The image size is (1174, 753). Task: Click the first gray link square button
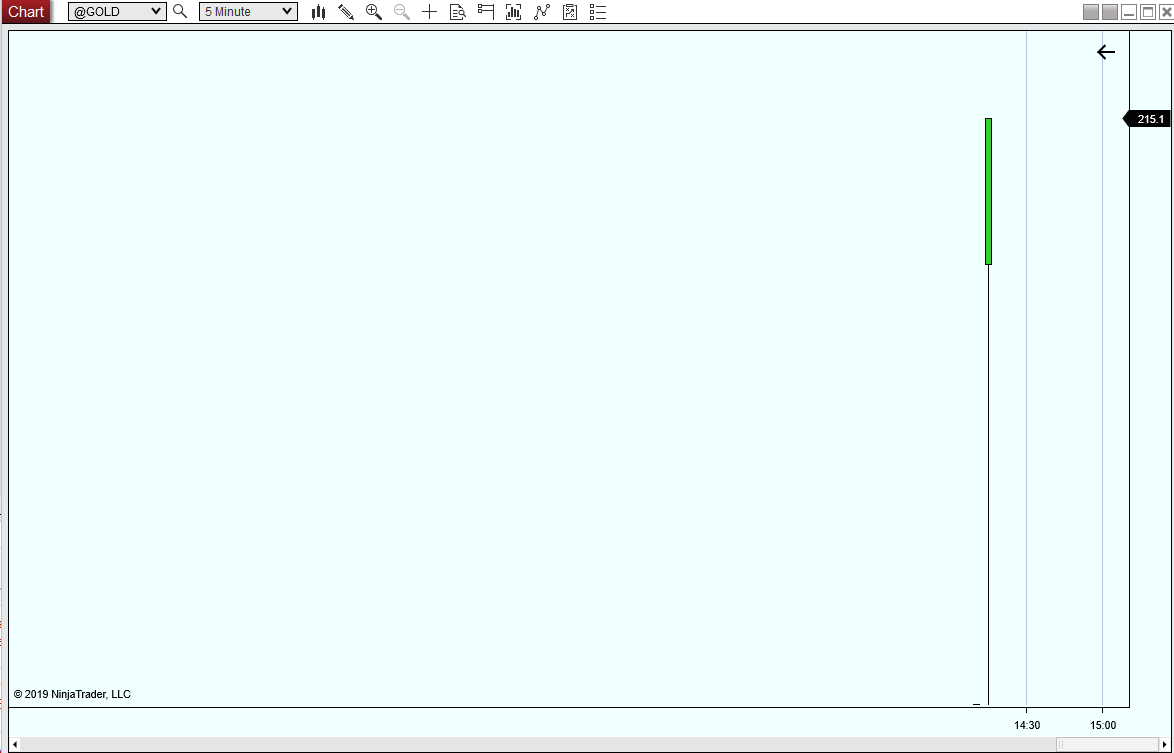[1091, 12]
